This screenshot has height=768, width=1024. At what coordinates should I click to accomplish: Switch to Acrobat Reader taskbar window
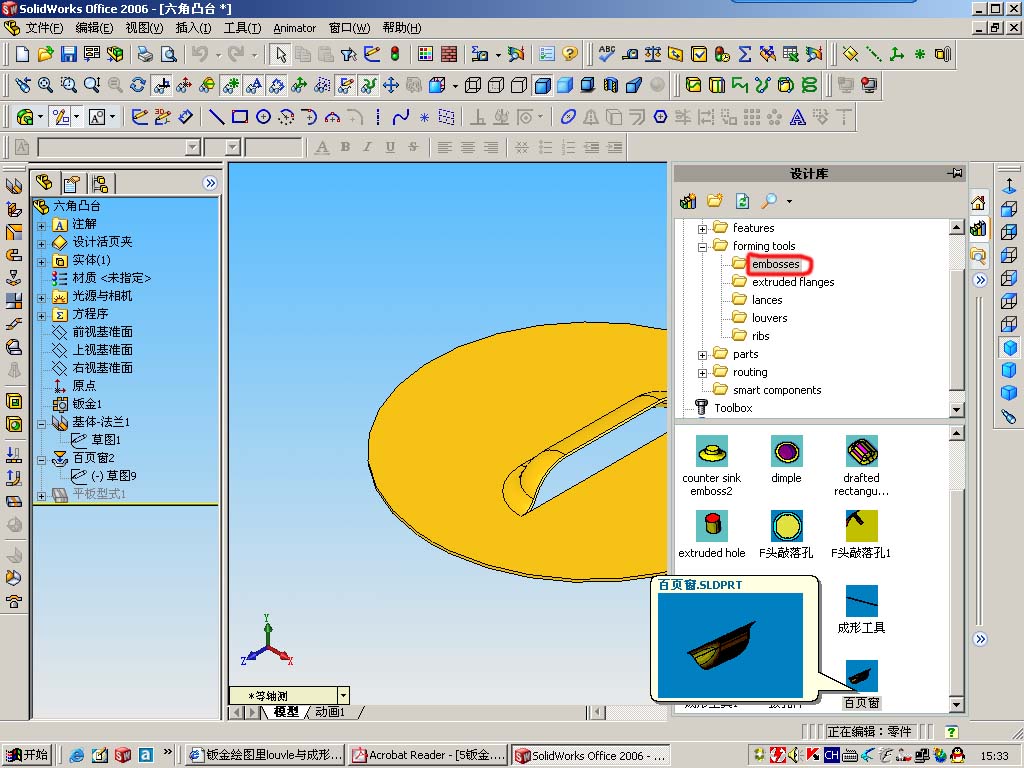click(428, 755)
